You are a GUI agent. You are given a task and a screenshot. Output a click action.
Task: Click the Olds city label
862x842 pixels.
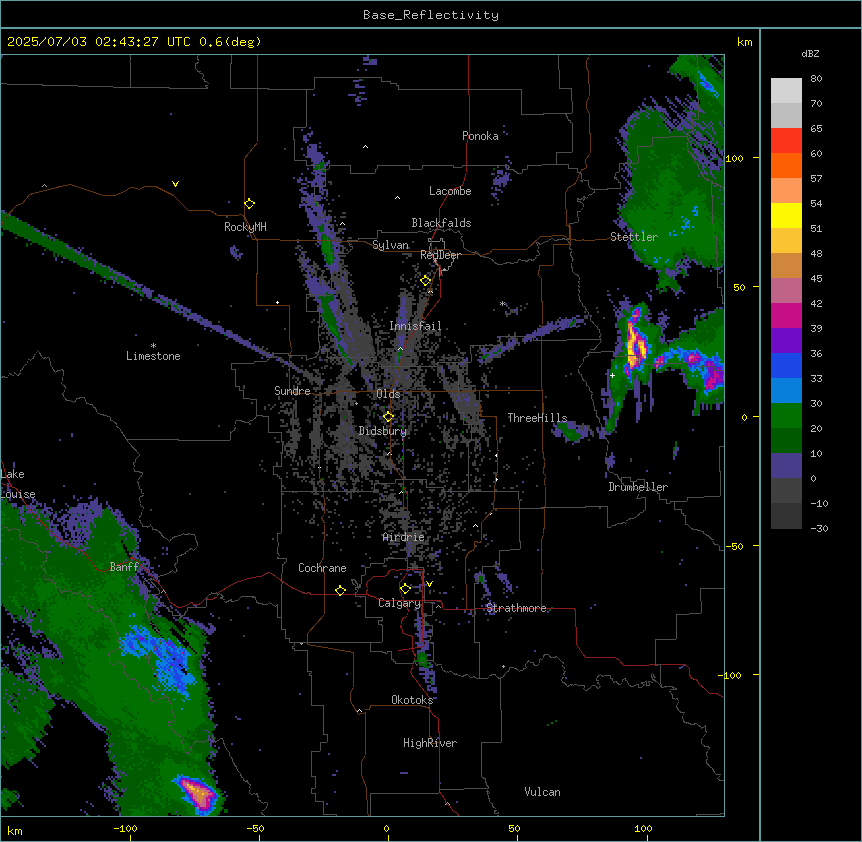click(388, 394)
